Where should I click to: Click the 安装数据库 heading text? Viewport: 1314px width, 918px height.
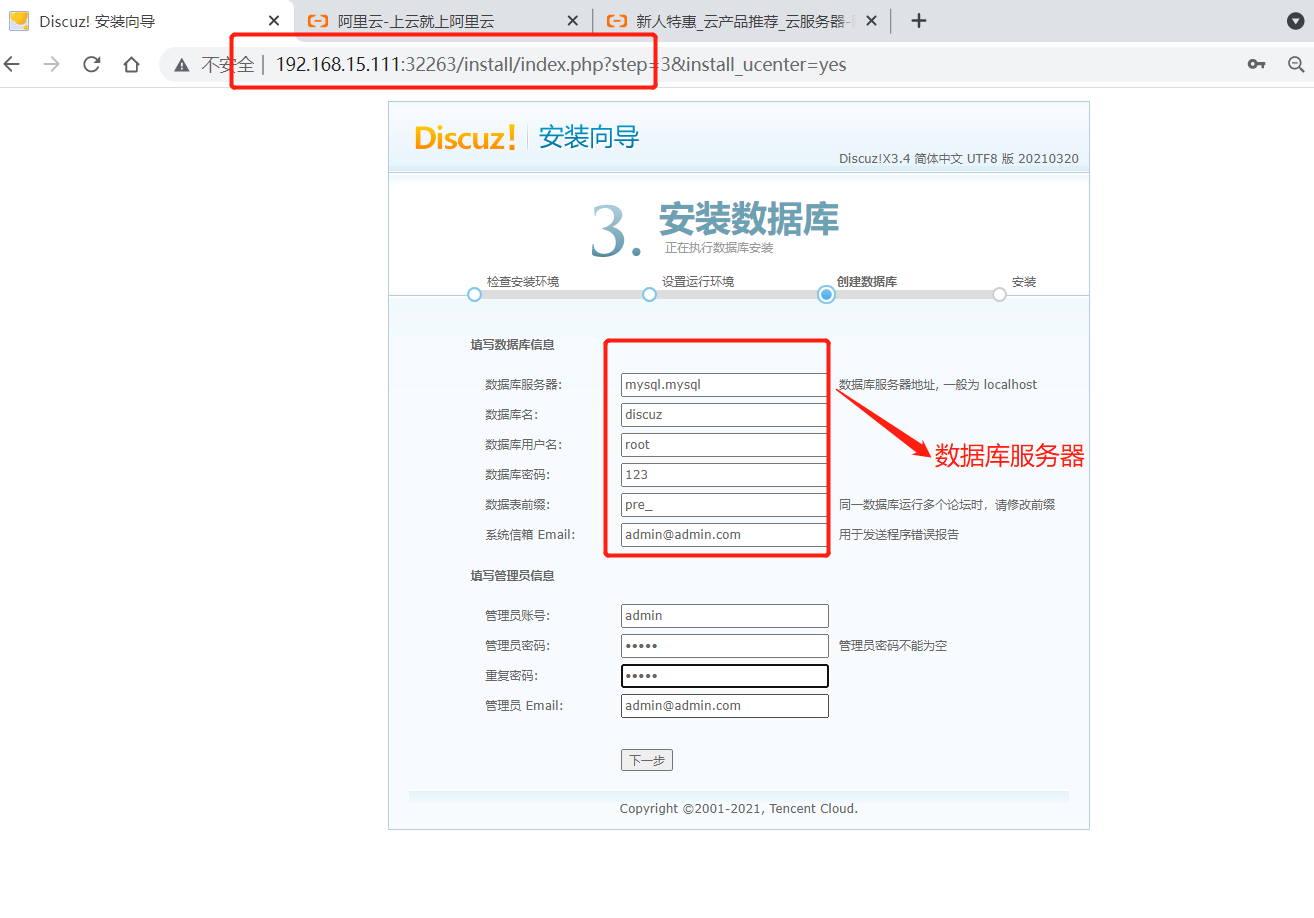748,219
